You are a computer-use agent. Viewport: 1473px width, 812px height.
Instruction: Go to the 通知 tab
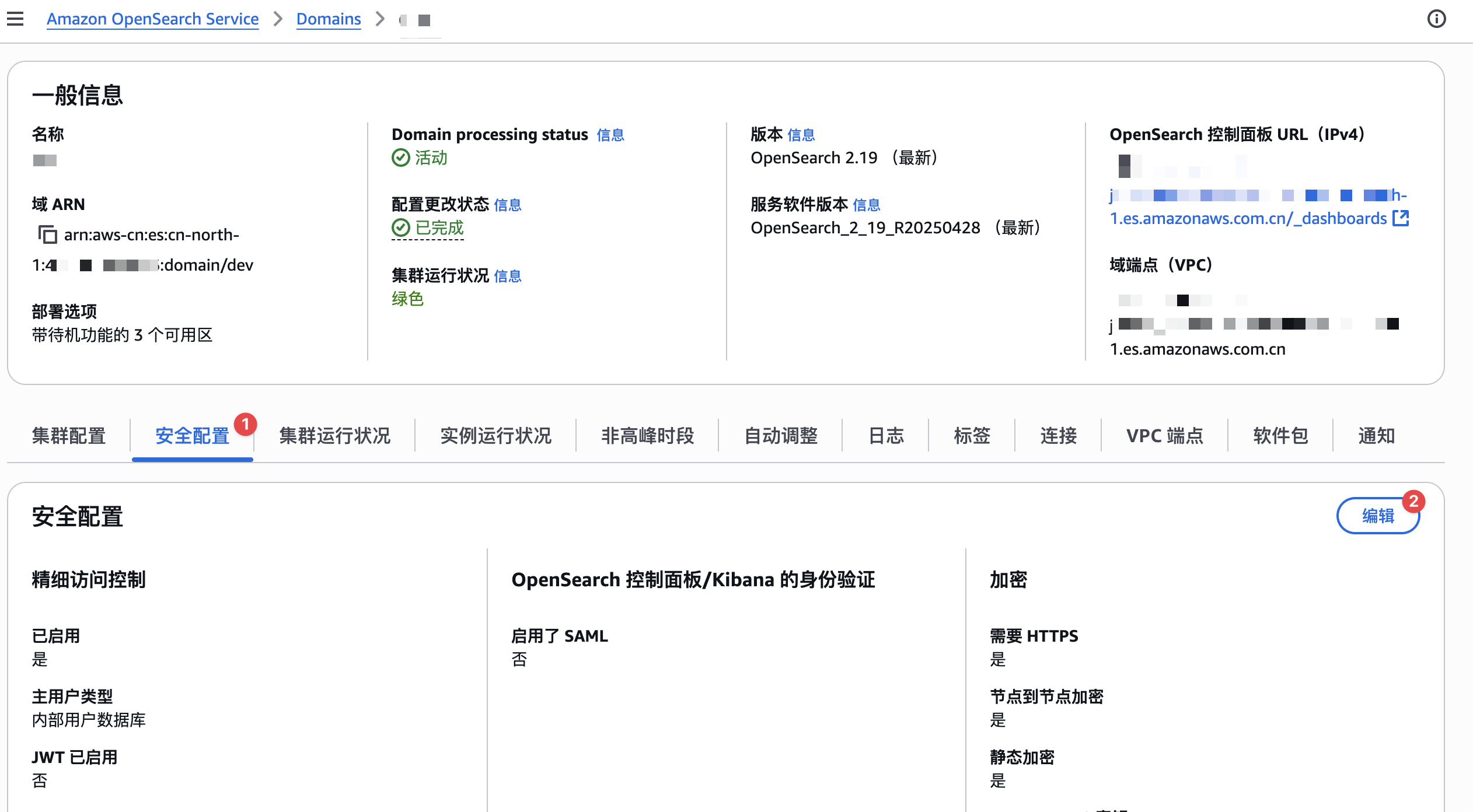point(1376,436)
